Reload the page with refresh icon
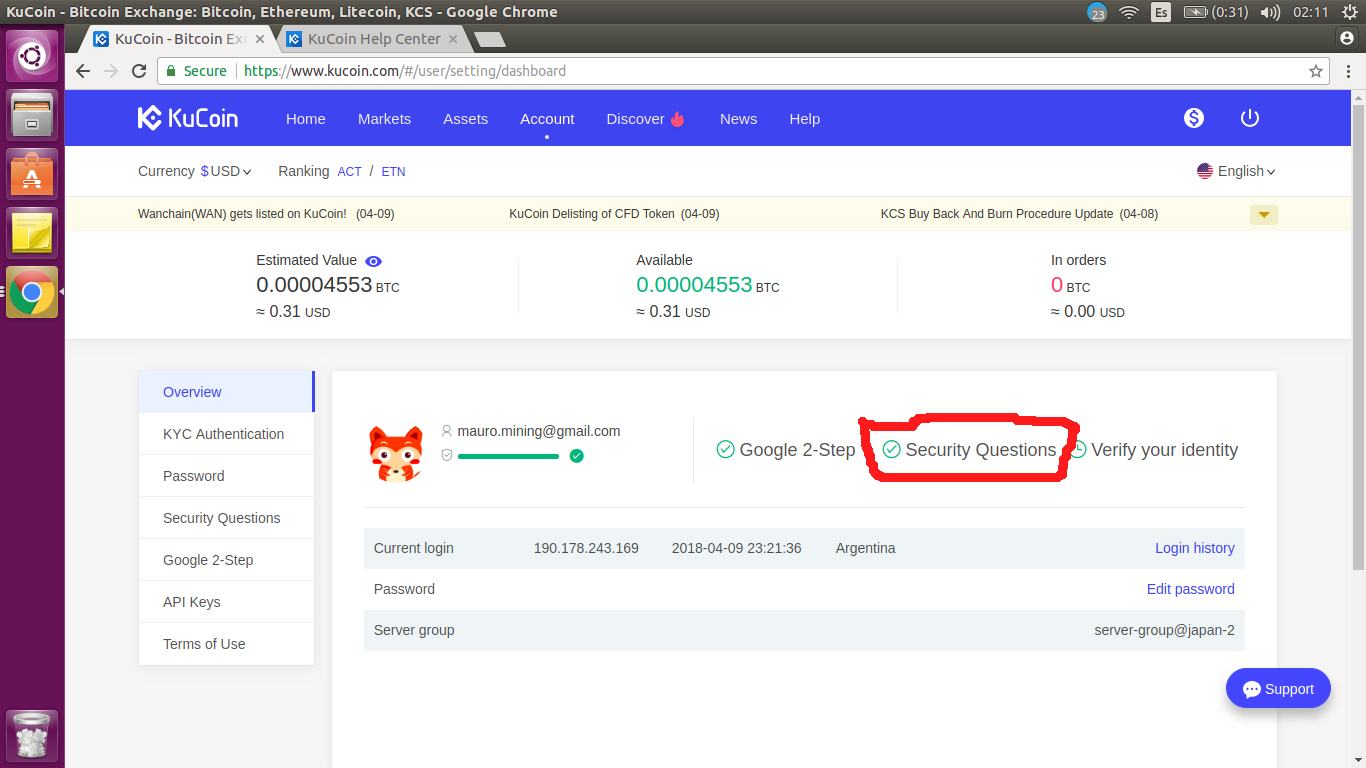The image size is (1366, 768). click(x=139, y=71)
